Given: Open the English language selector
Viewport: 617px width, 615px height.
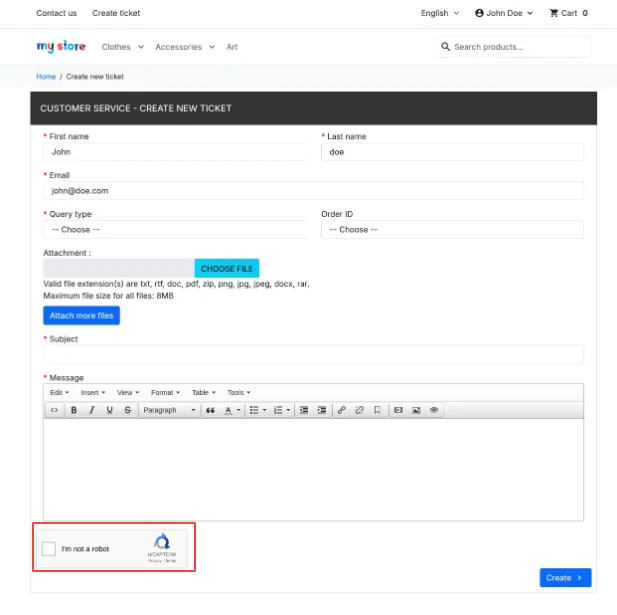Looking at the screenshot, I should (440, 13).
